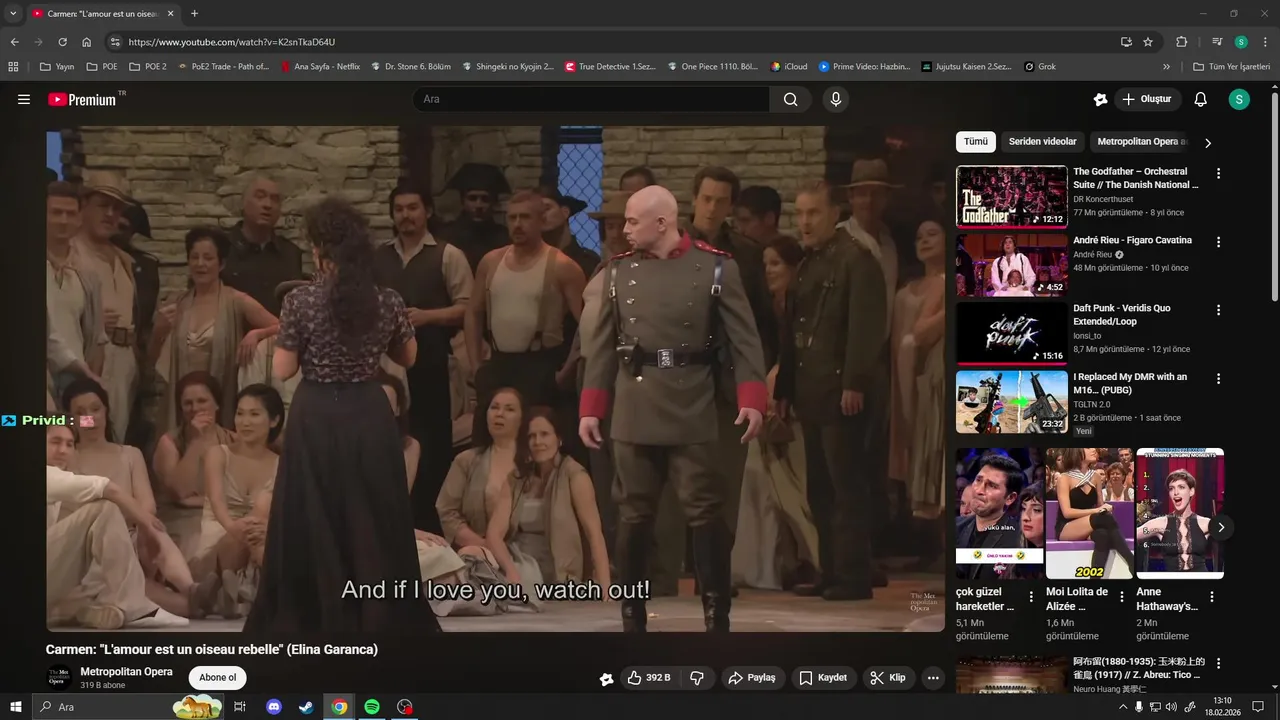Start voice search with microphone icon
This screenshot has height=720, width=1280.
coord(836,99)
